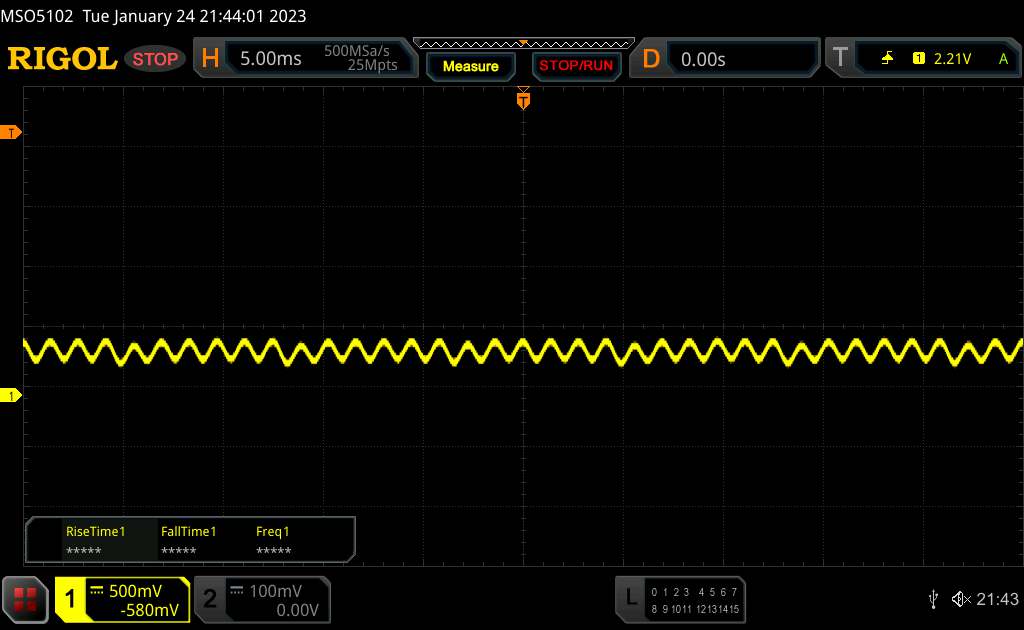1024x630 pixels.
Task: Toggle channel 1 using the yellow badge
Action: (71, 599)
